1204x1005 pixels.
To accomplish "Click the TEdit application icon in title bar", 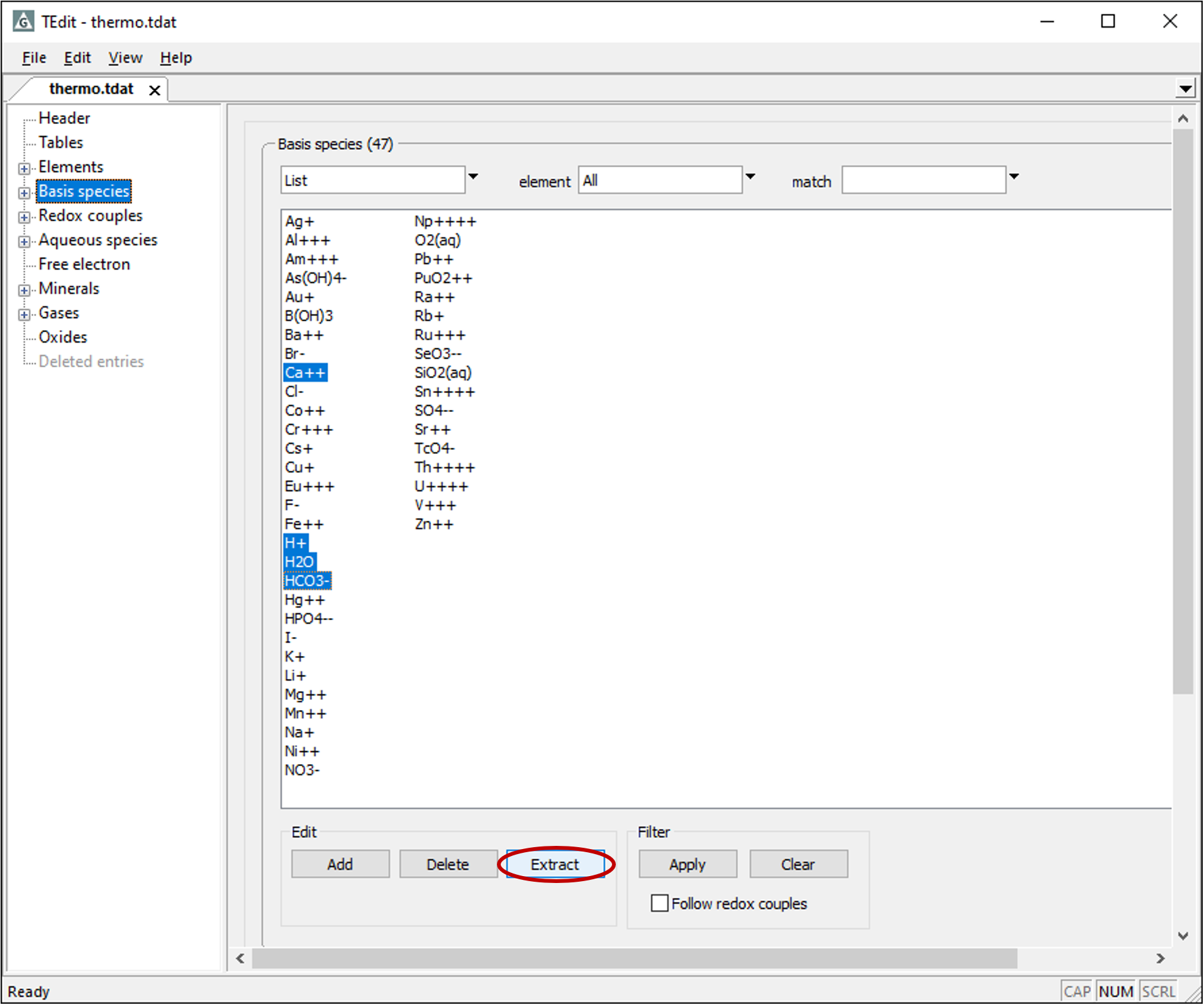I will (23, 22).
